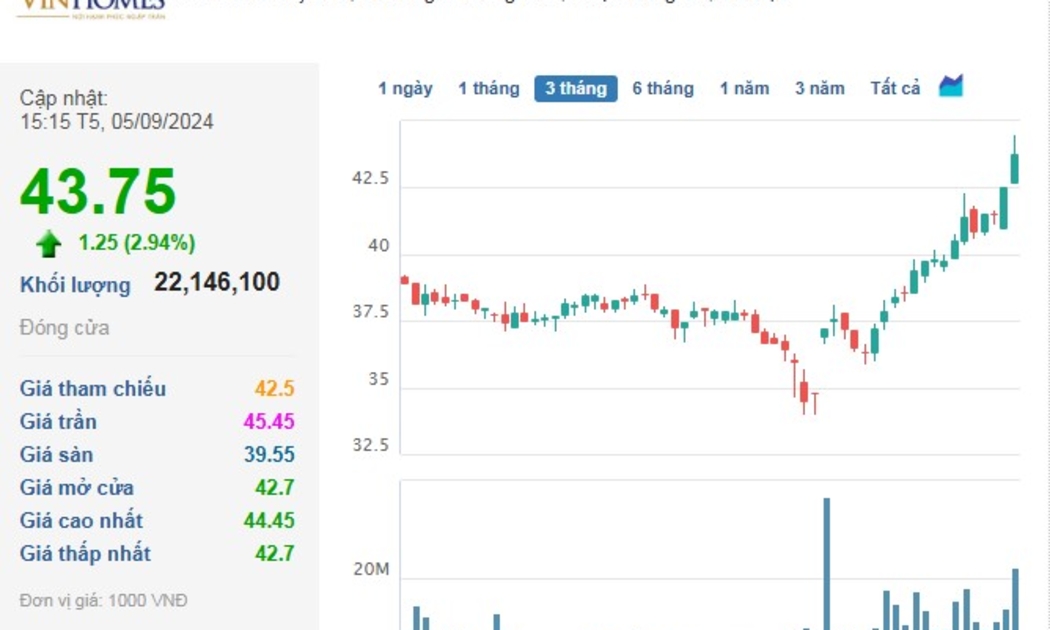Show the 6 tháng chart range
Screen dimensions: 1050x630
[x=662, y=88]
